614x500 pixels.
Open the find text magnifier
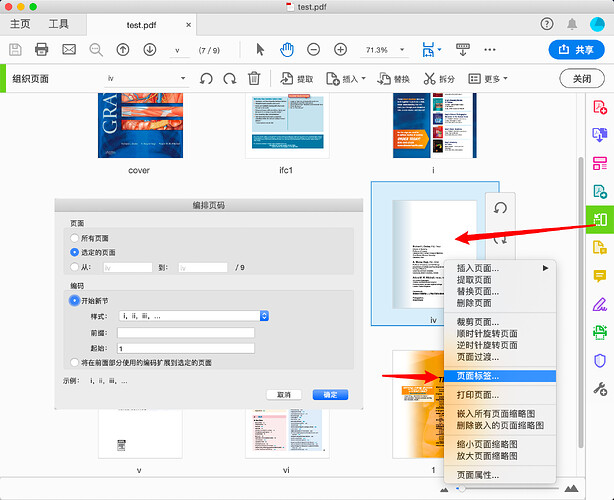coord(96,50)
